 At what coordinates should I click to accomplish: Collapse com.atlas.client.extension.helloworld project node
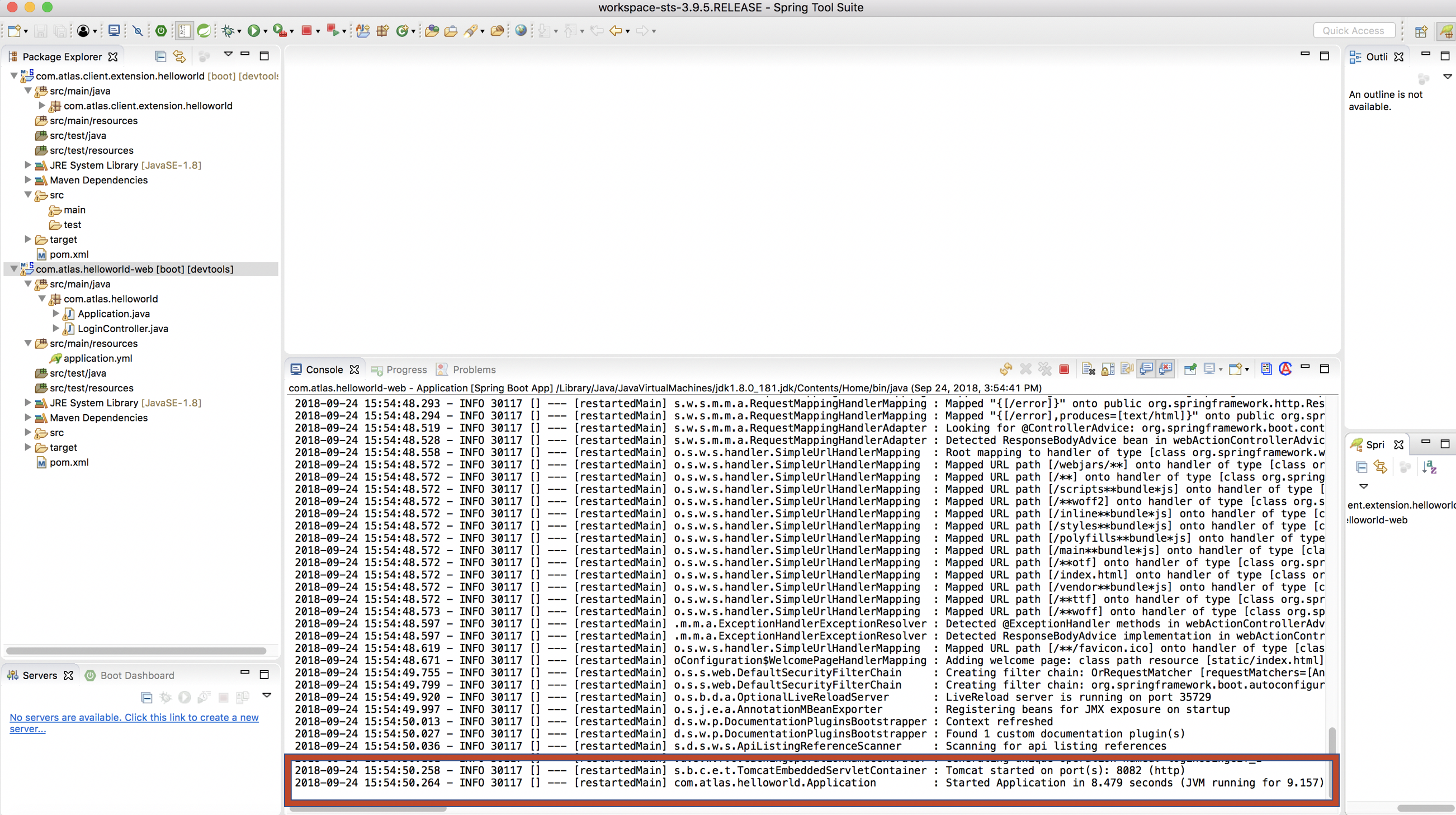[13, 75]
